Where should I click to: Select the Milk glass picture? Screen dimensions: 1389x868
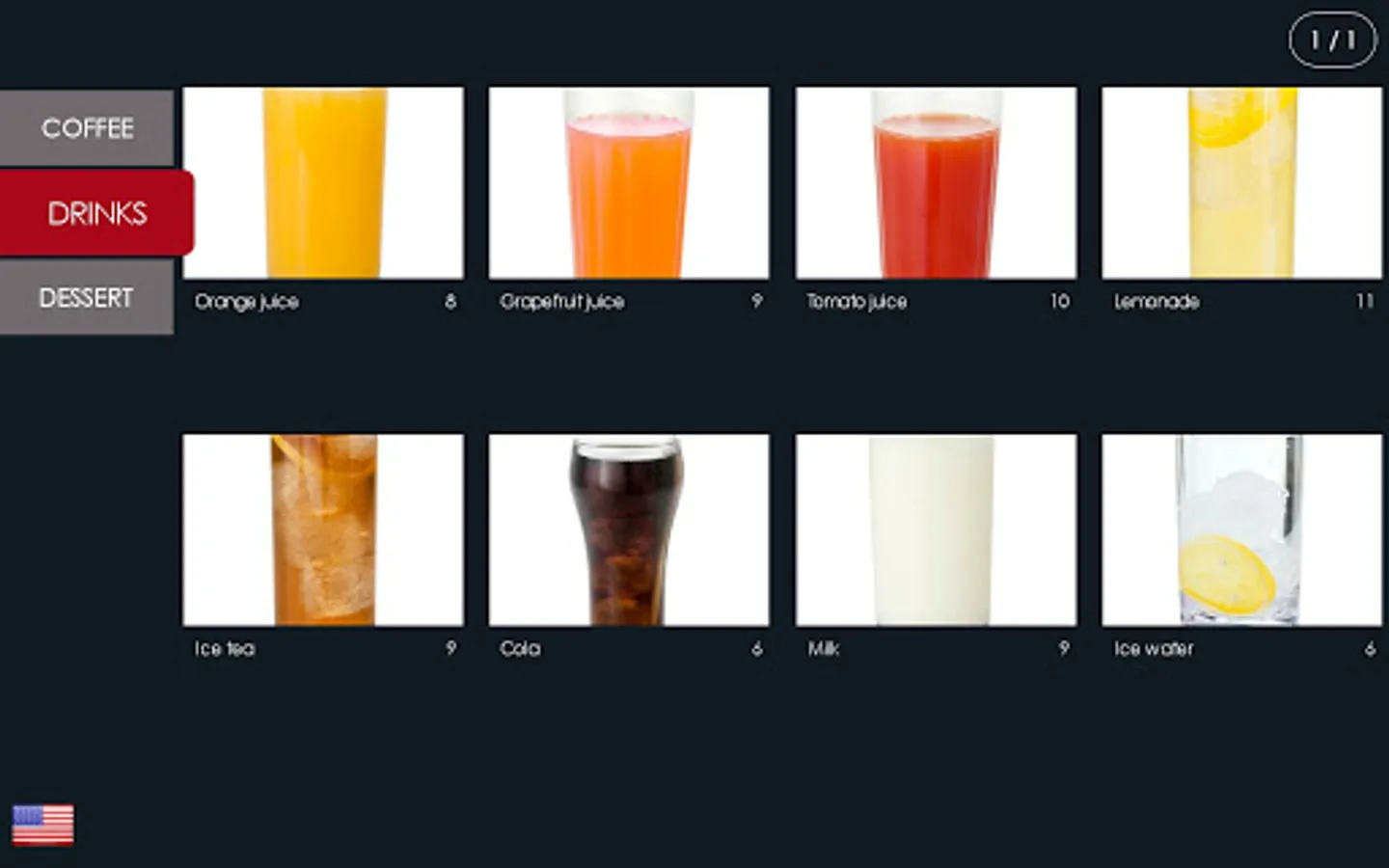tap(936, 529)
